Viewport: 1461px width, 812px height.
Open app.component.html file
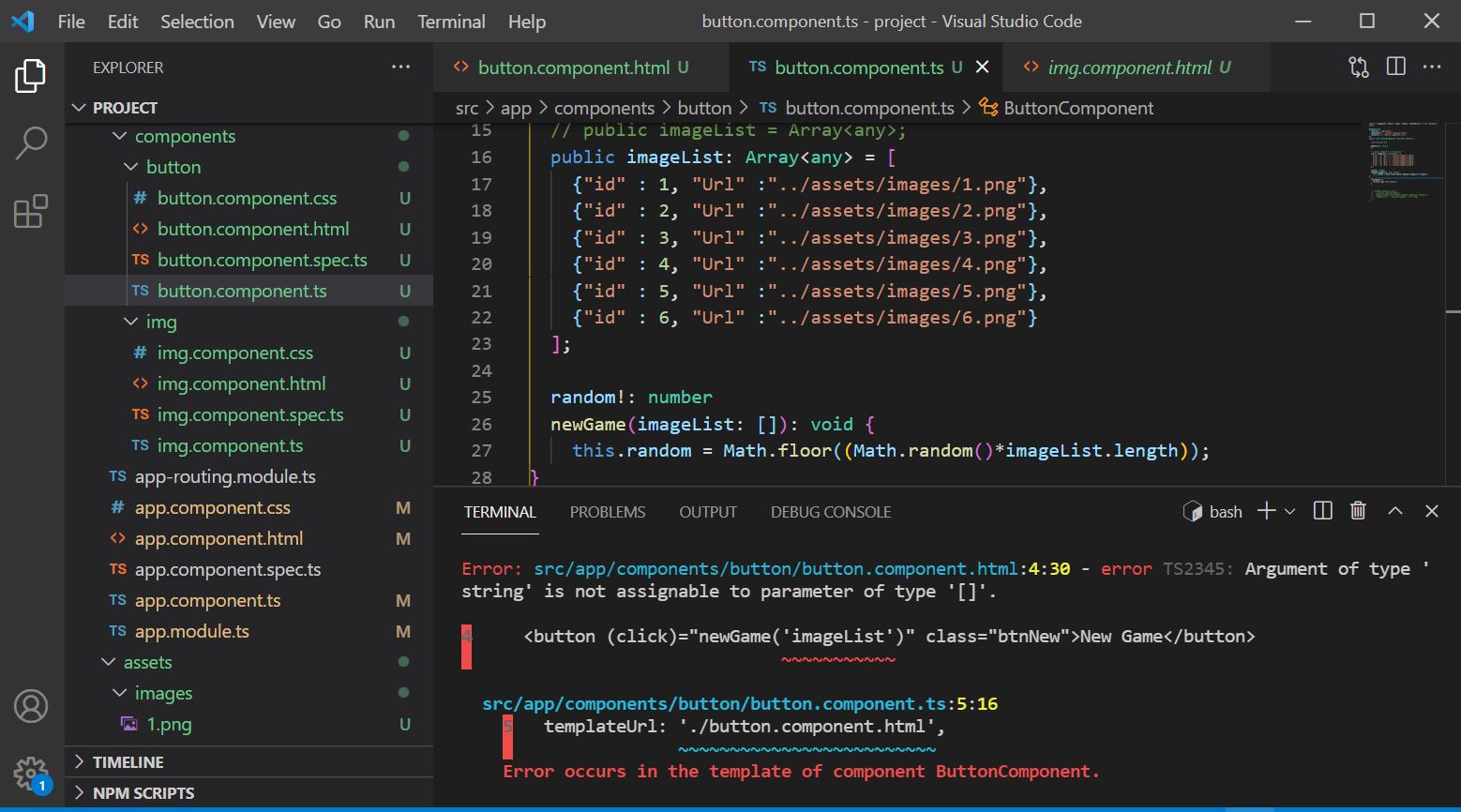pyautogui.click(x=249, y=538)
